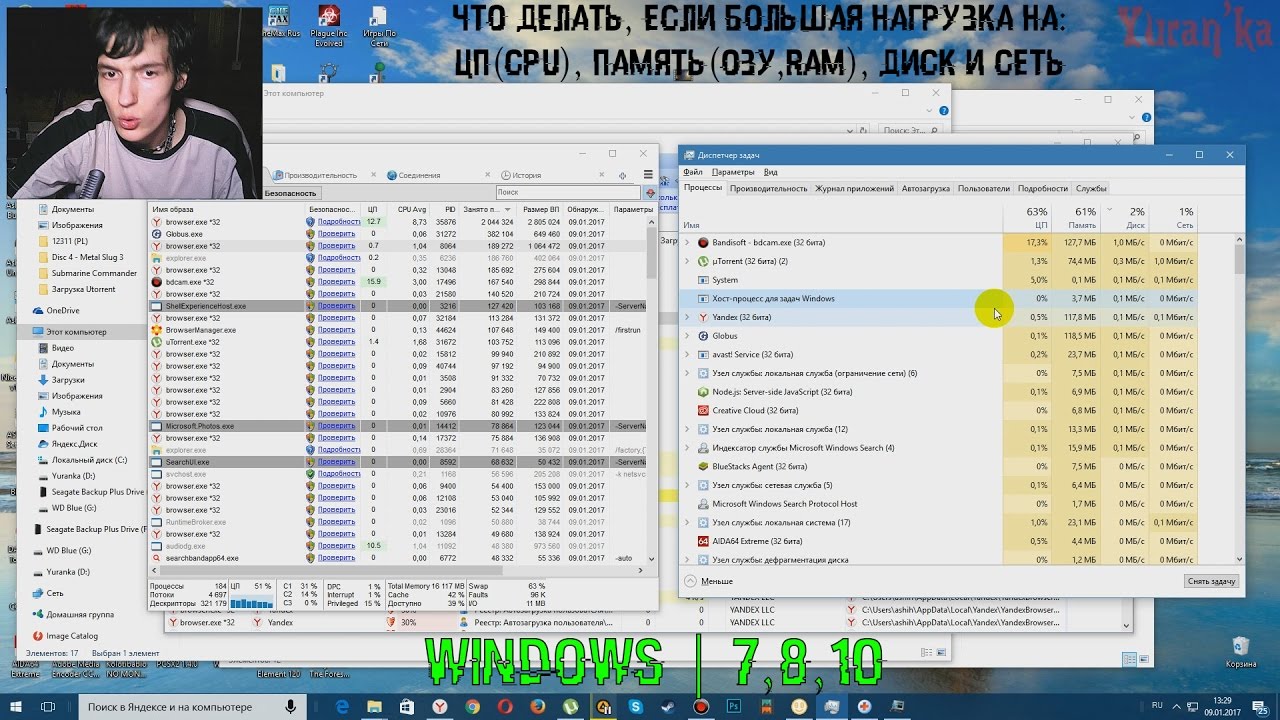Expand Узел службы: локальная система (17)
The width and height of the screenshot is (1280, 720).
point(686,522)
